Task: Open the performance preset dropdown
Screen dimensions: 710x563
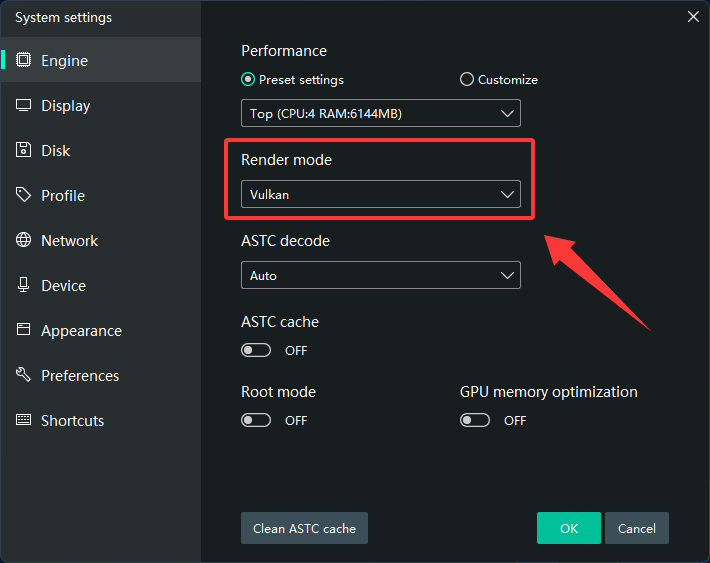Action: coord(380,114)
